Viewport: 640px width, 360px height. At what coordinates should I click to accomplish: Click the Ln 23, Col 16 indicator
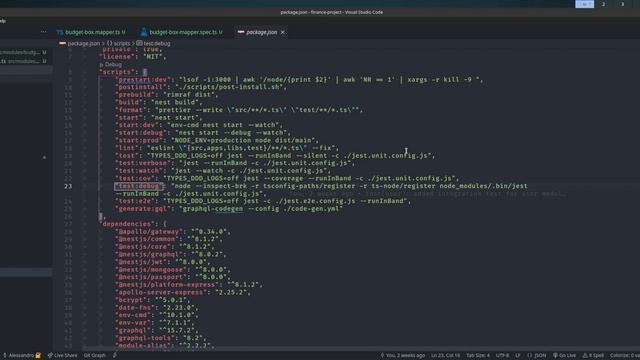(x=445, y=356)
